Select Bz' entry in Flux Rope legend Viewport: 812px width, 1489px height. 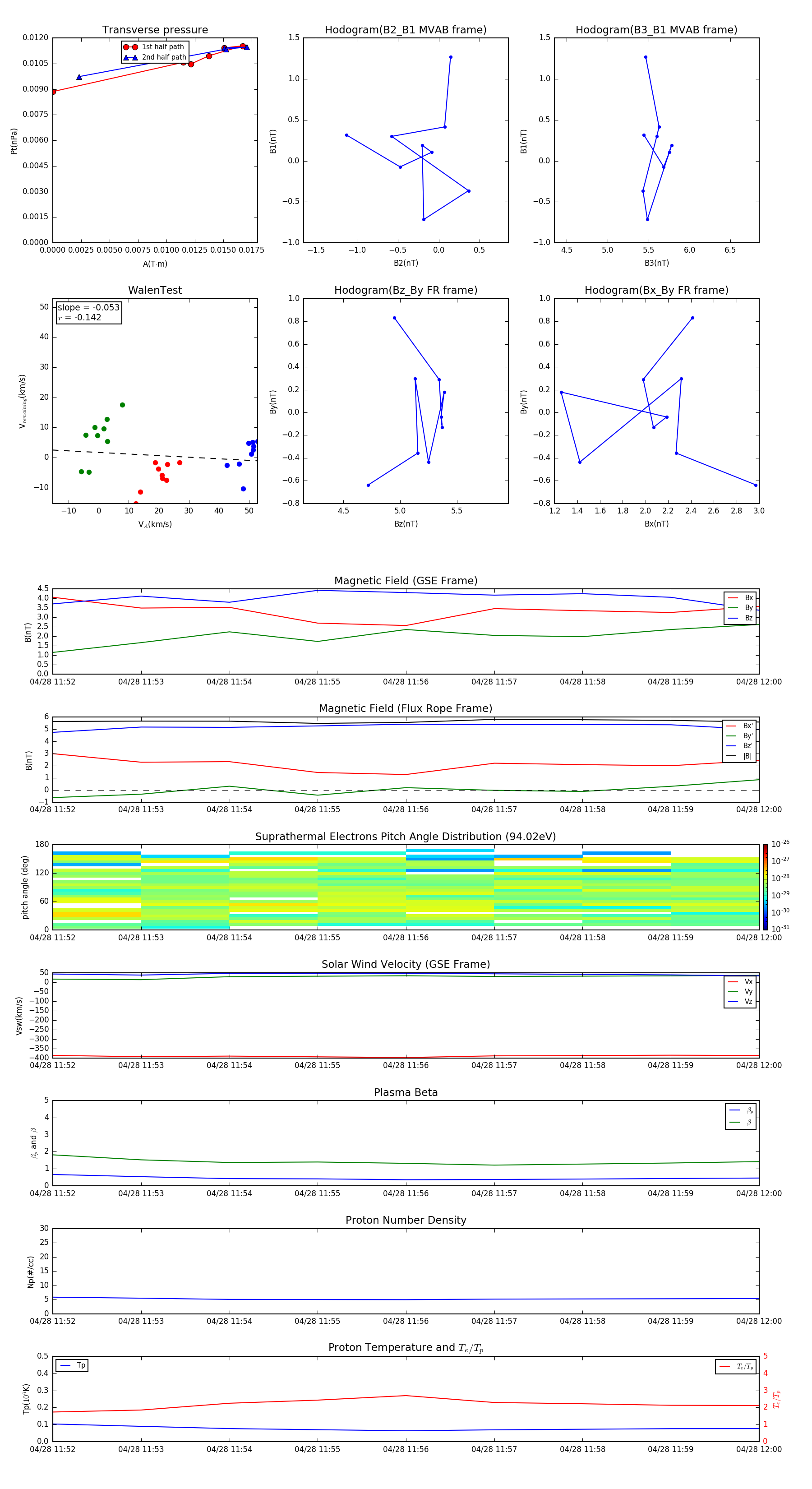[740, 746]
